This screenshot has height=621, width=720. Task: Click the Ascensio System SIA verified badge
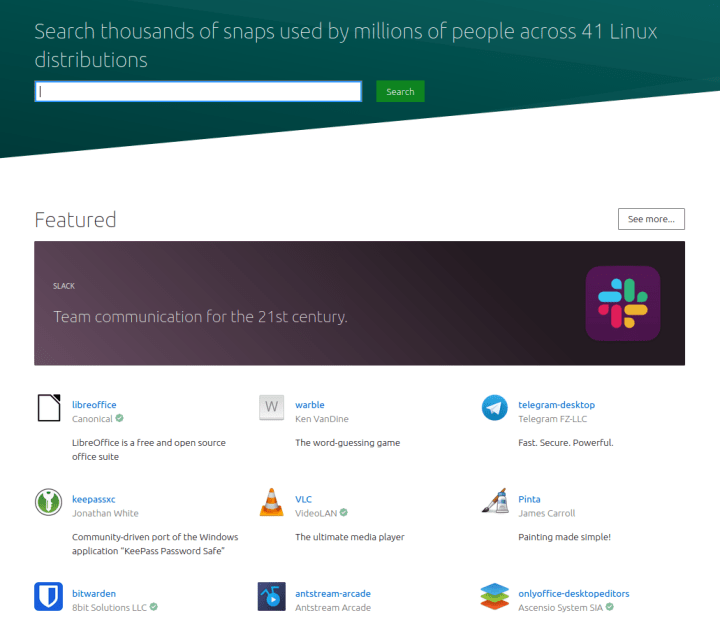[609, 607]
